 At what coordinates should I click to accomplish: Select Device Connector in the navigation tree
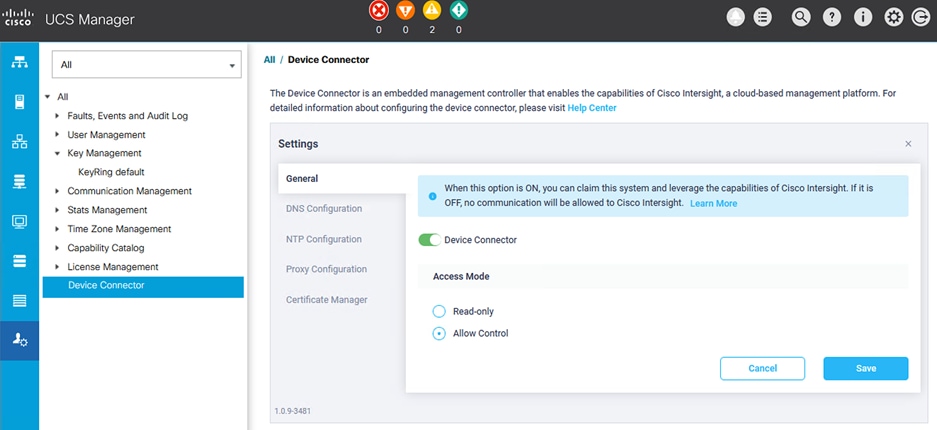(x=106, y=286)
